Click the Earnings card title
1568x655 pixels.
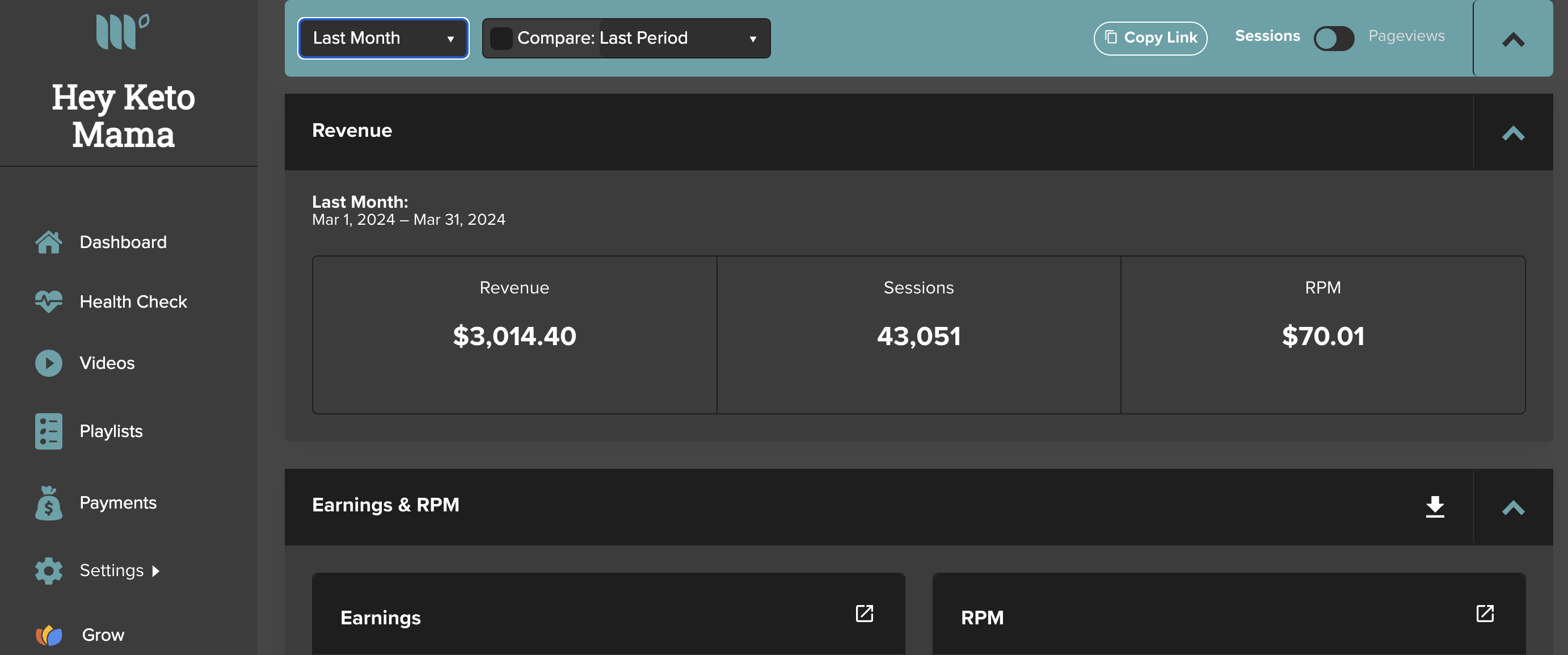coord(381,618)
